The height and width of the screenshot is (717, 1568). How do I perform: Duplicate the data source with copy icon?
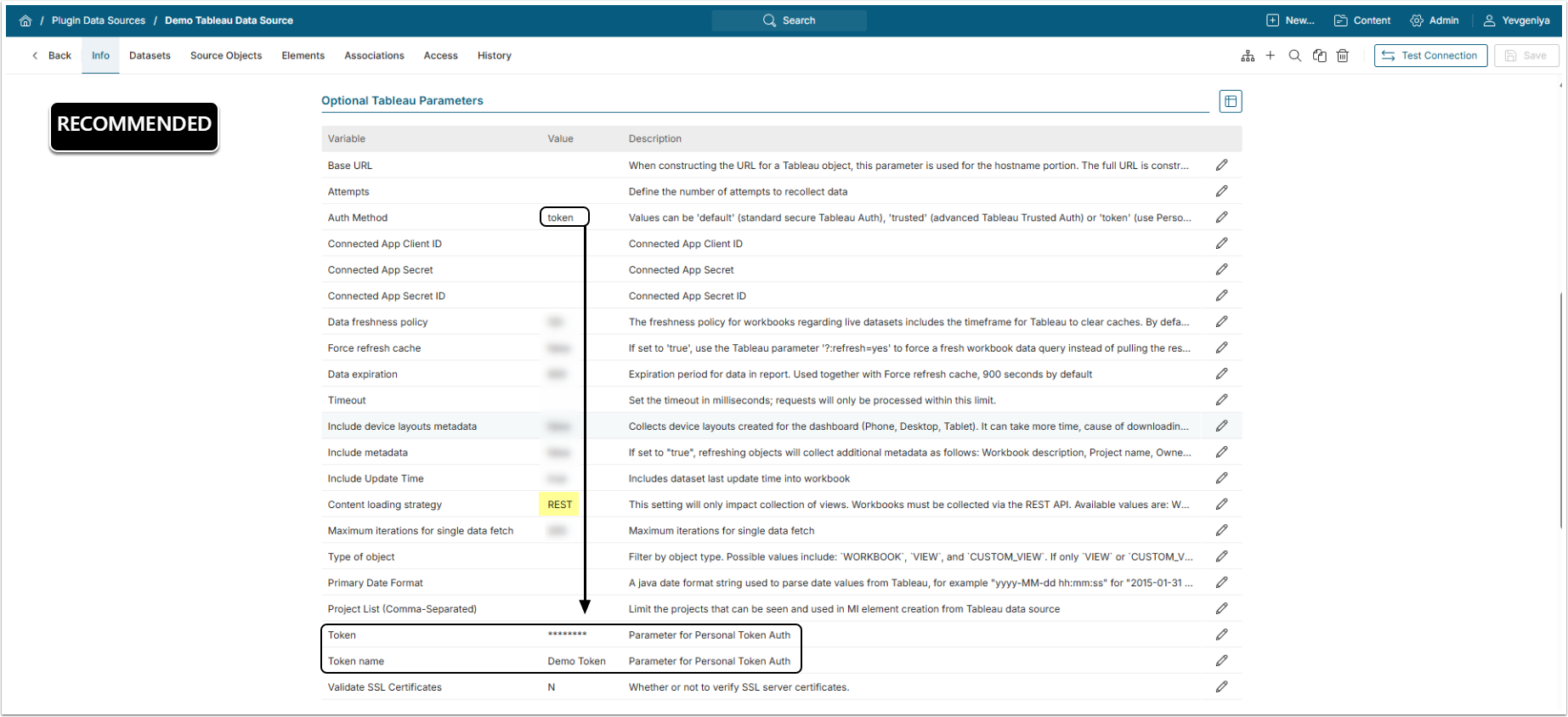1320,56
